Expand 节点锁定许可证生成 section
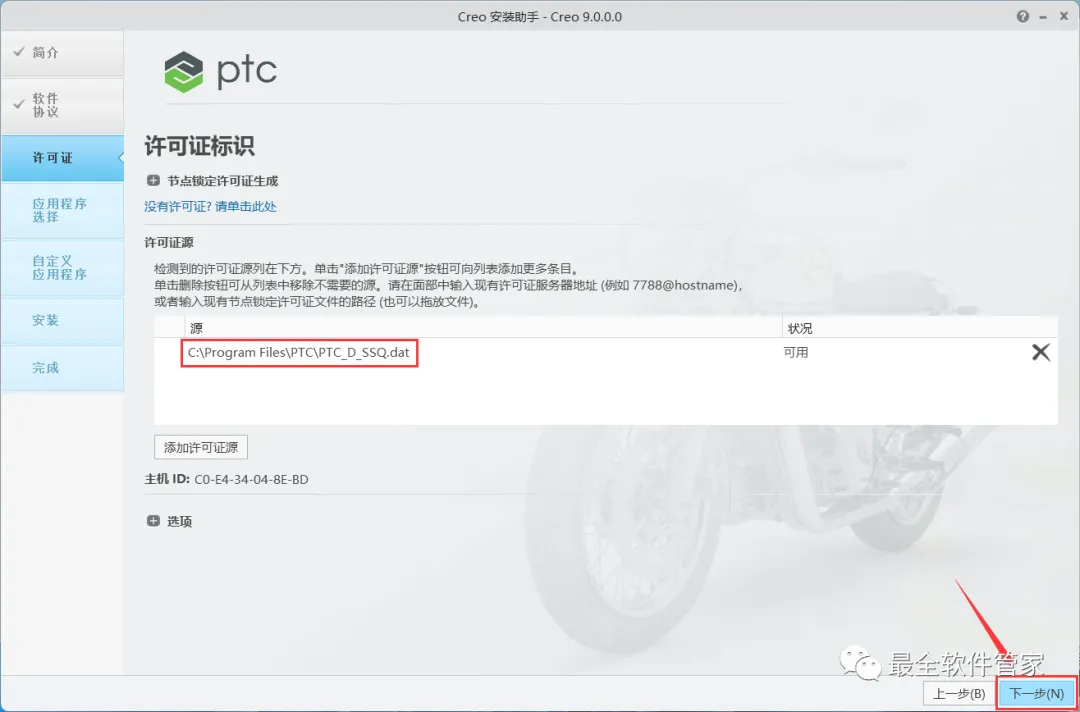 tap(153, 181)
